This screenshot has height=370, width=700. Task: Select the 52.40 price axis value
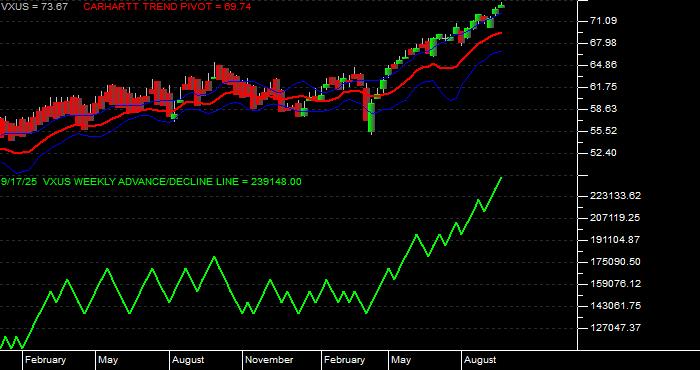pos(603,153)
